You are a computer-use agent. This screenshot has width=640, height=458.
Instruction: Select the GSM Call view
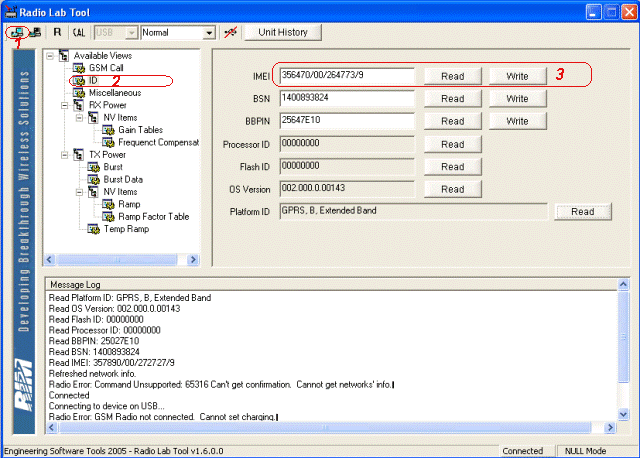pos(106,68)
